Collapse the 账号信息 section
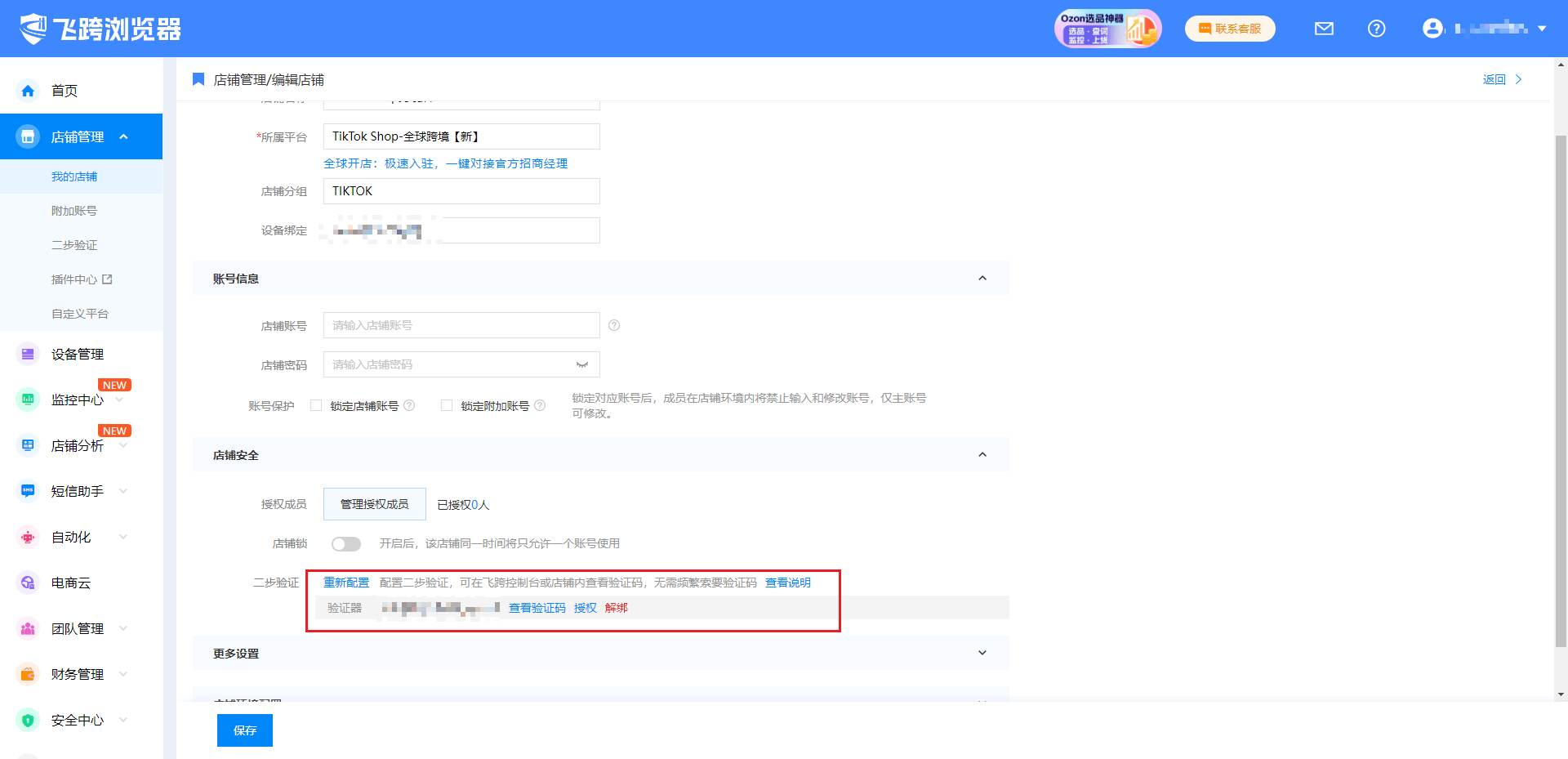 pos(982,279)
